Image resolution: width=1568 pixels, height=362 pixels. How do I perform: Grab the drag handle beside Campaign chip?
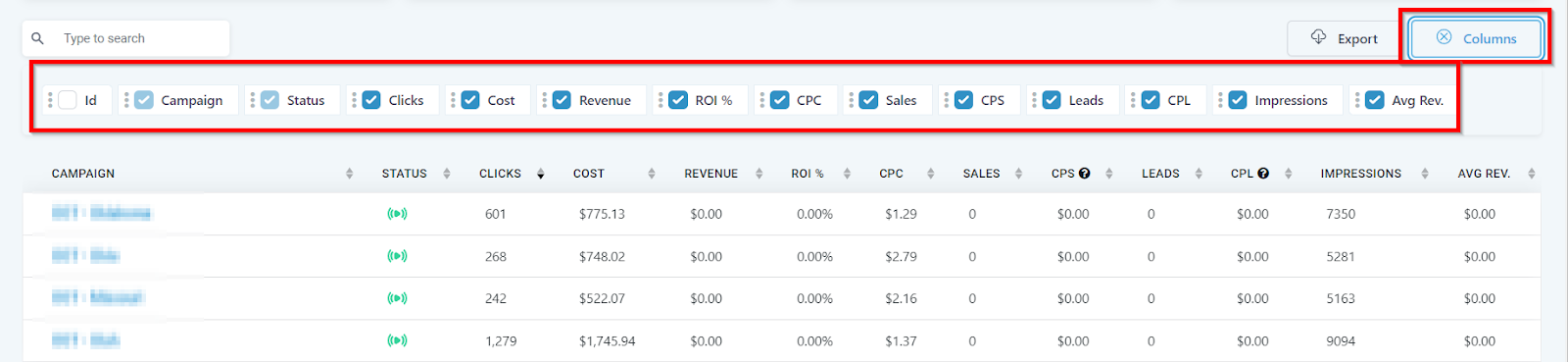(126, 100)
